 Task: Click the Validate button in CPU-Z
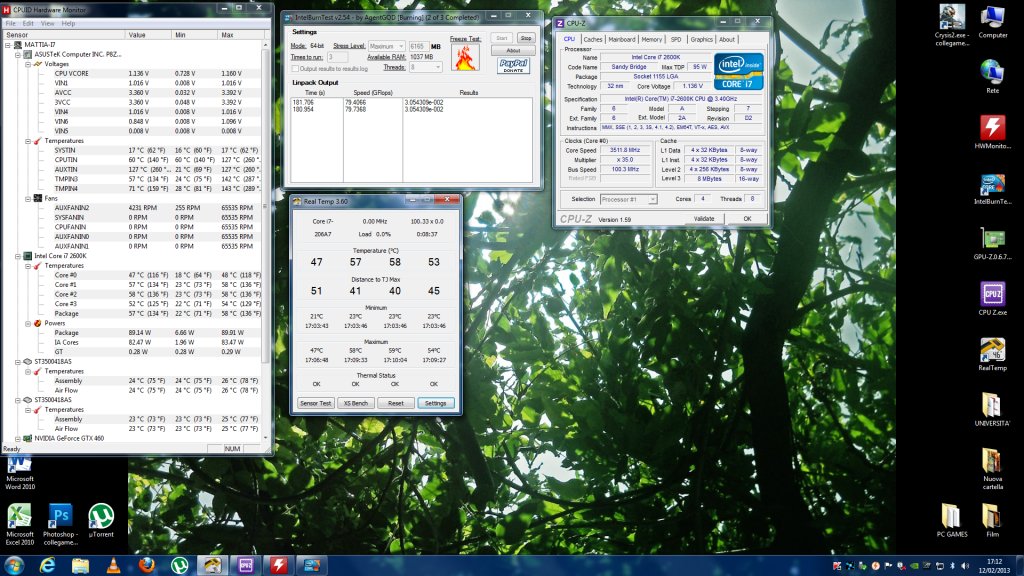coord(704,219)
